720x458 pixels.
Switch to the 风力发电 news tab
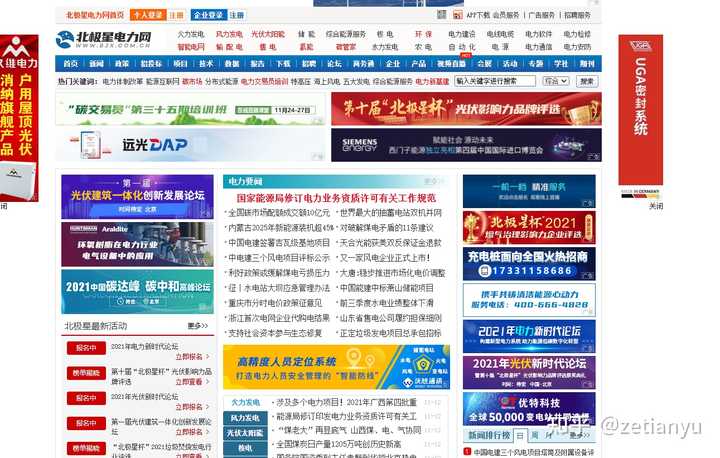coord(245,418)
